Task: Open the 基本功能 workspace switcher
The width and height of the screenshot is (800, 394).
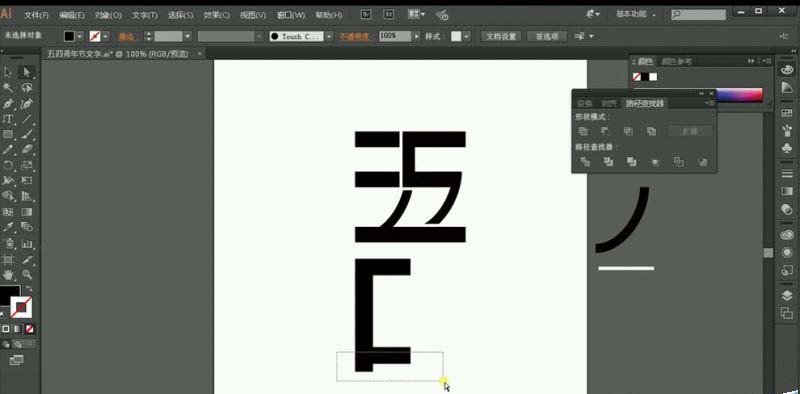Action: (636, 14)
